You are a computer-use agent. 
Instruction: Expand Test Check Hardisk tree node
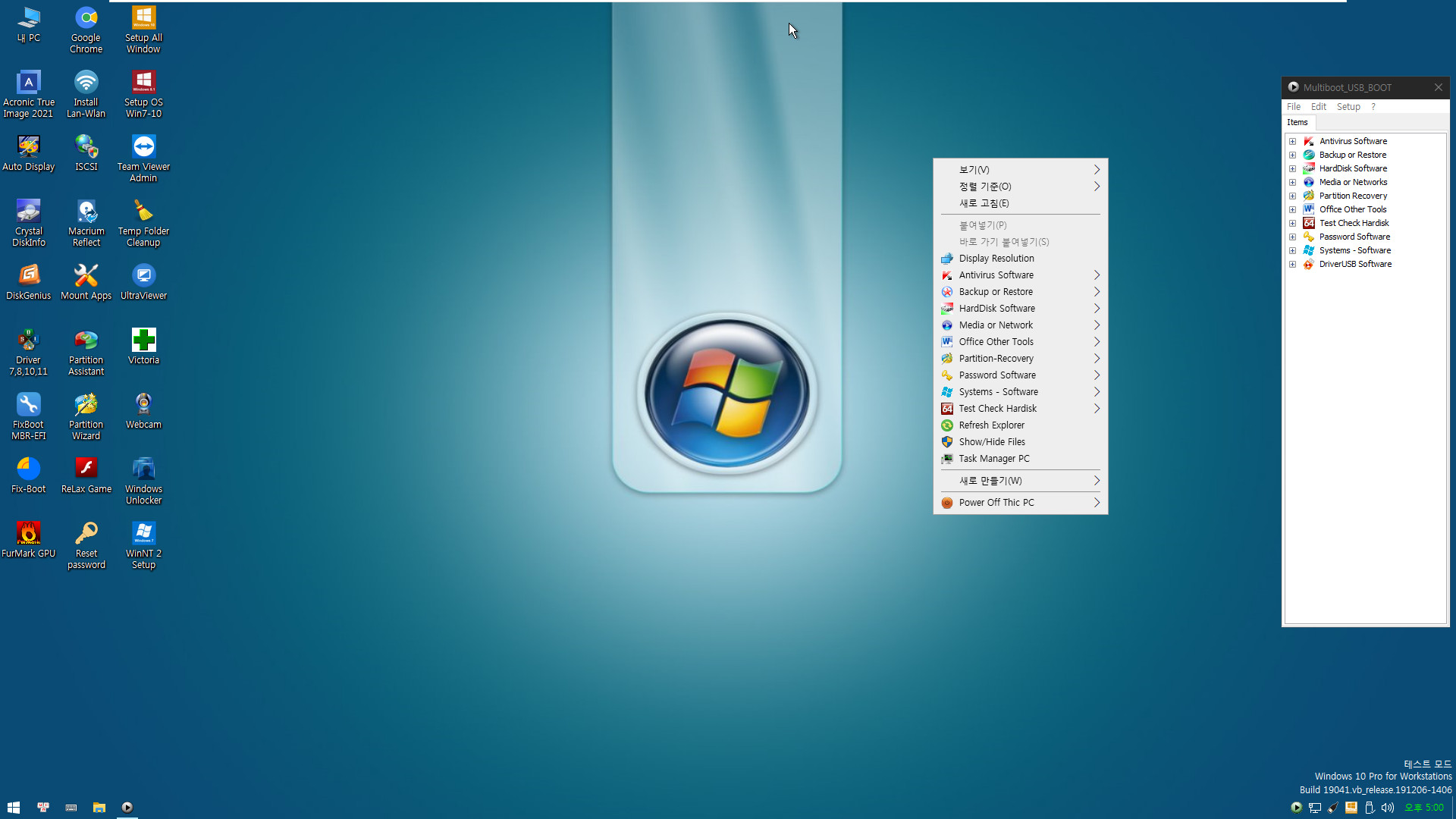click(1292, 223)
